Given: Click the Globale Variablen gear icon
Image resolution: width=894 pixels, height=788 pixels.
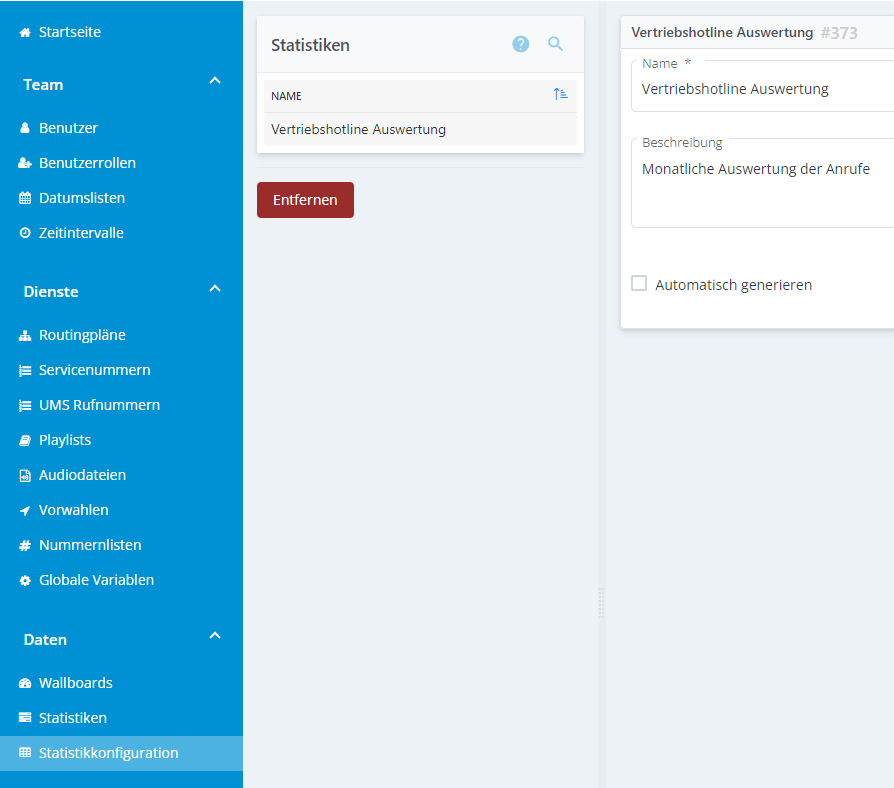Looking at the screenshot, I should (x=25, y=581).
